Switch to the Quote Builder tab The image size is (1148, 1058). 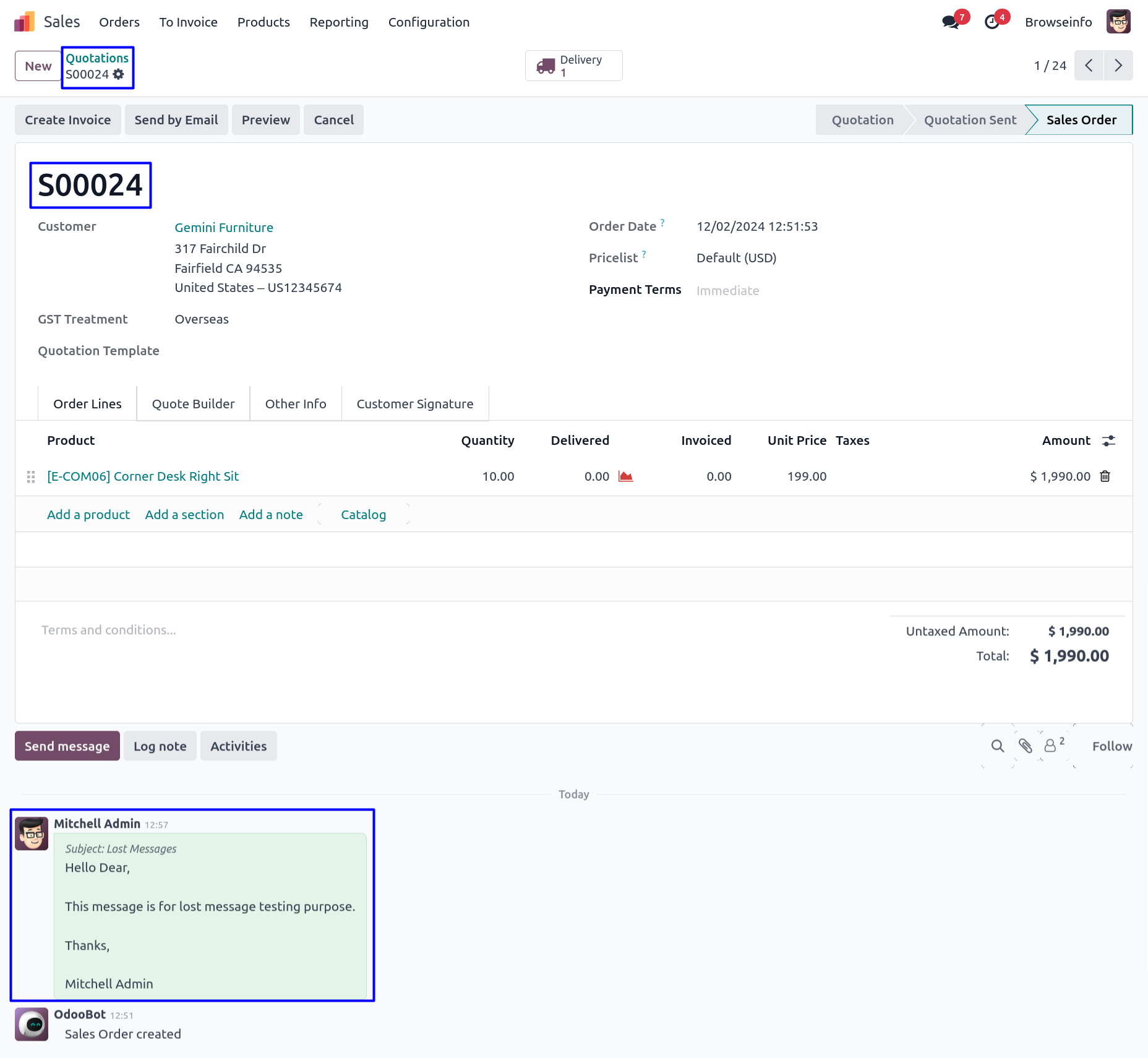click(x=193, y=404)
